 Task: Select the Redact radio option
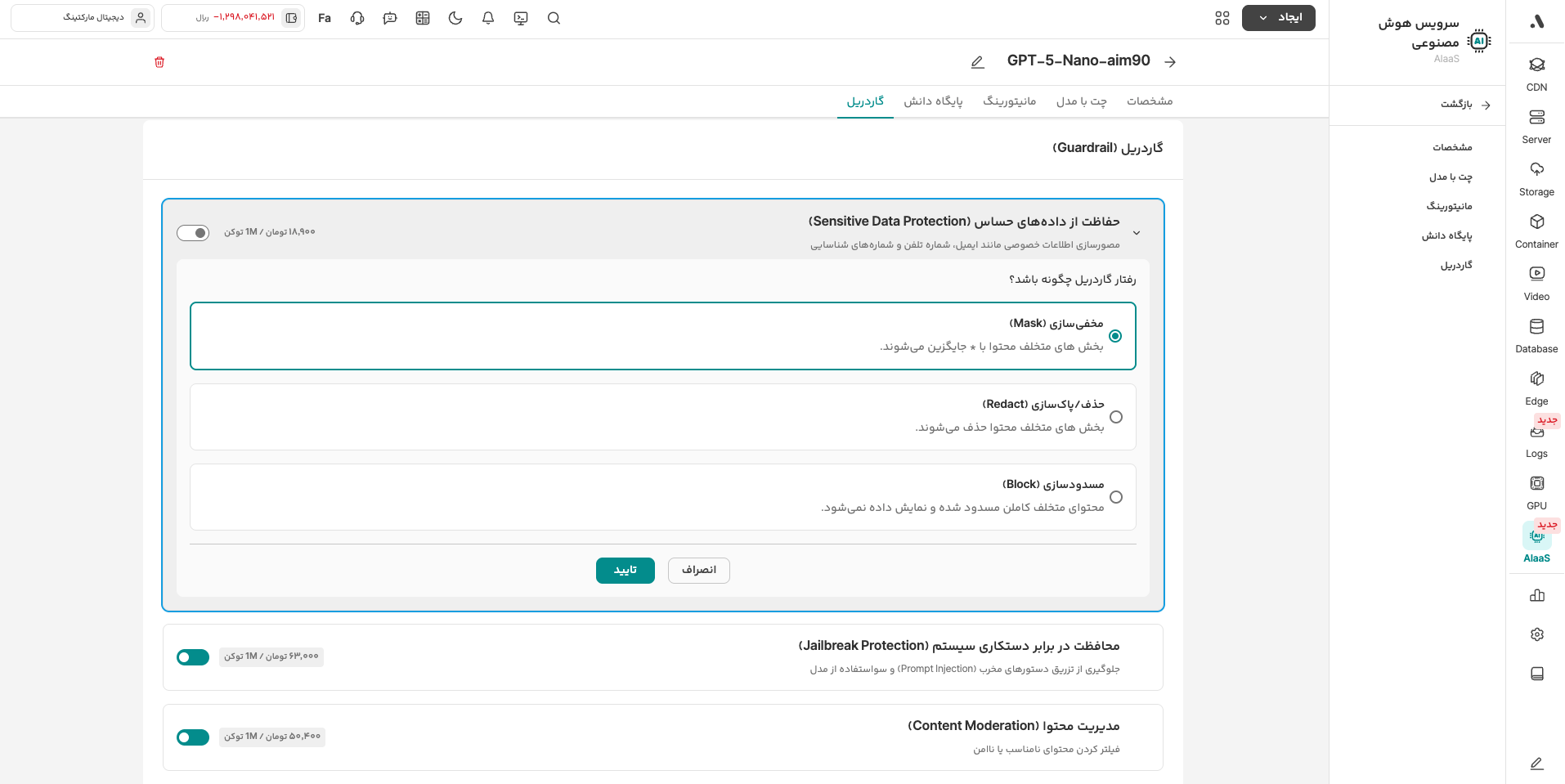pyautogui.click(x=1116, y=417)
